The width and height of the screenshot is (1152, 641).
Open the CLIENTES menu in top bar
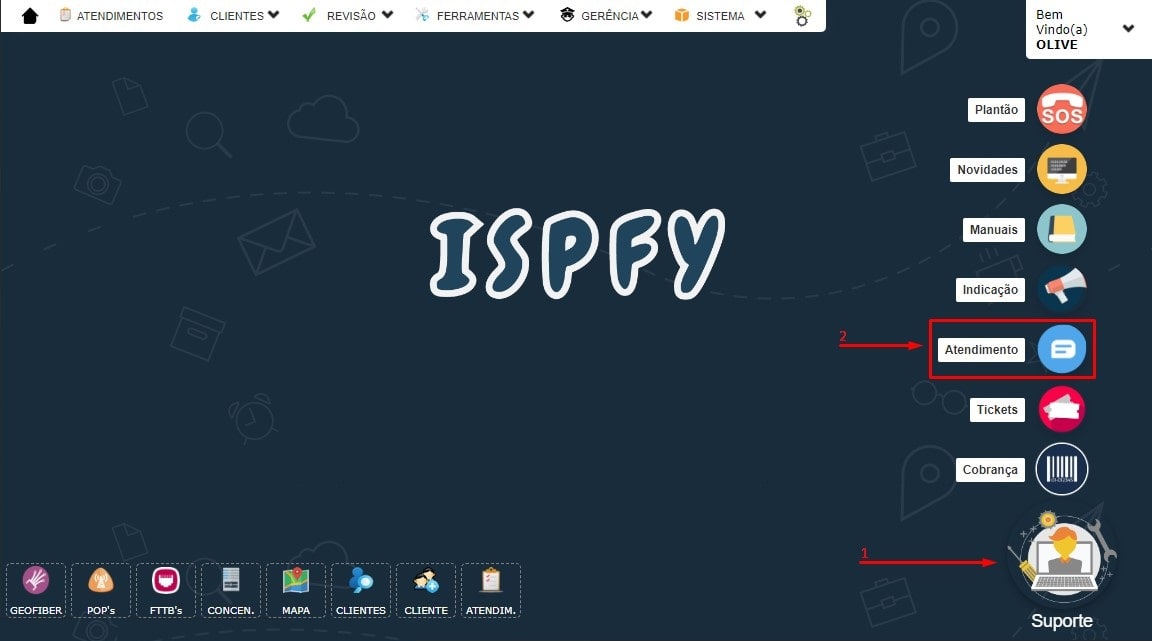click(x=234, y=15)
